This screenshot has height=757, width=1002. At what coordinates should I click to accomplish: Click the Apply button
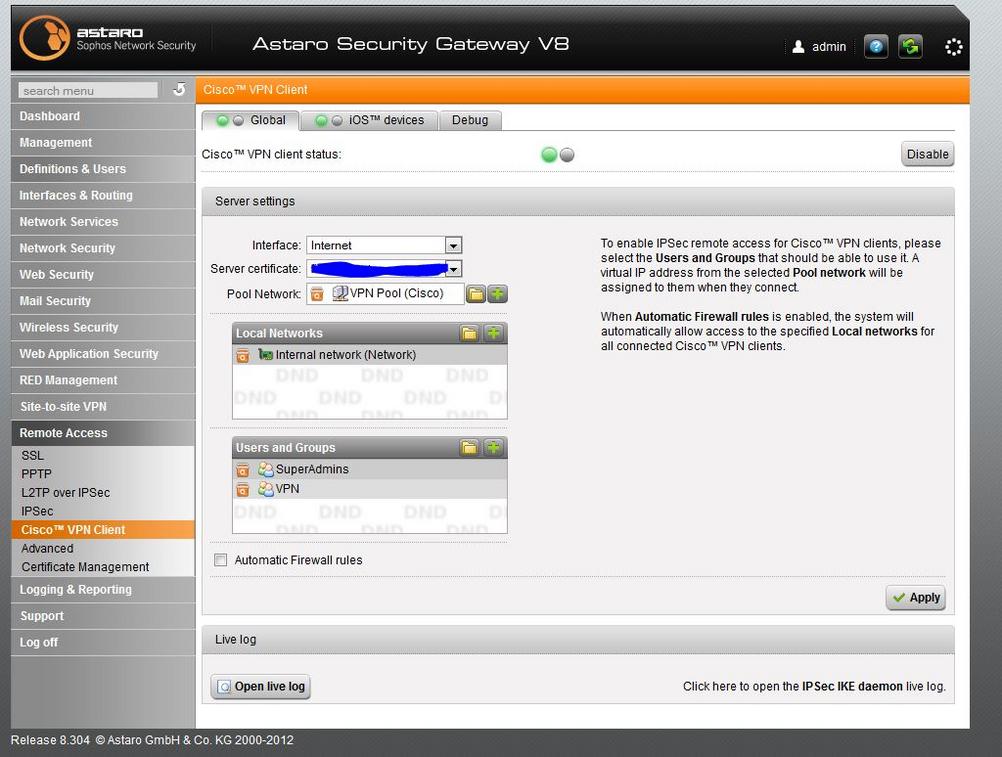pyautogui.click(x=916, y=597)
